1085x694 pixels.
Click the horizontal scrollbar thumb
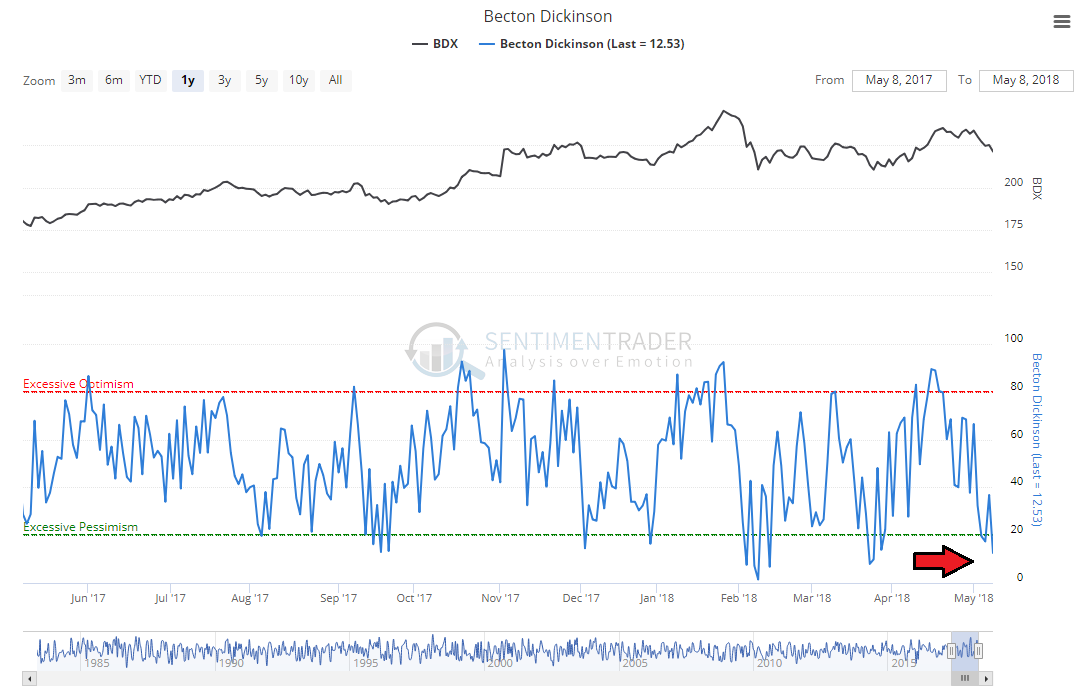tap(965, 678)
